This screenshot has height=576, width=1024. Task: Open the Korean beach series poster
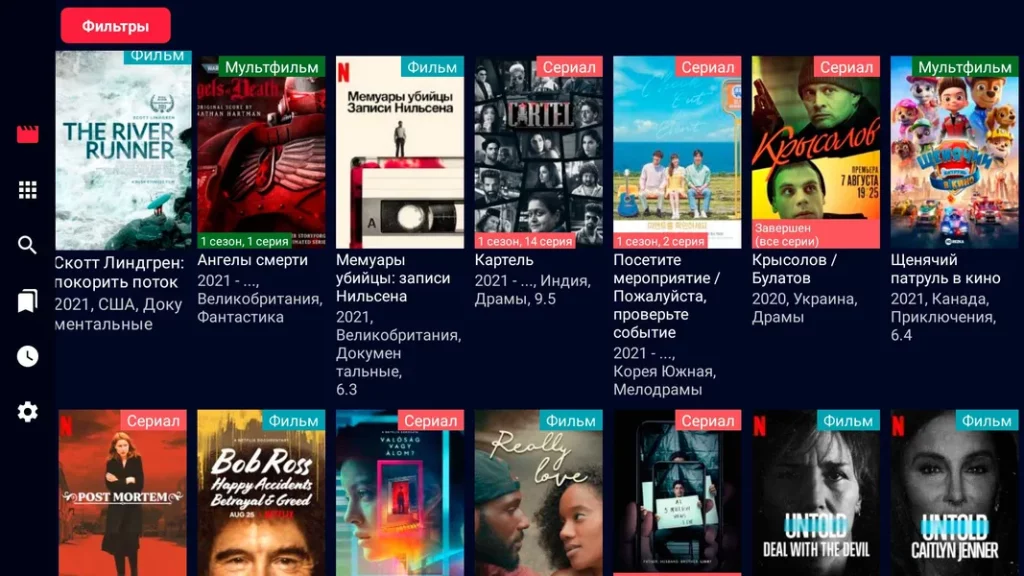pos(677,152)
